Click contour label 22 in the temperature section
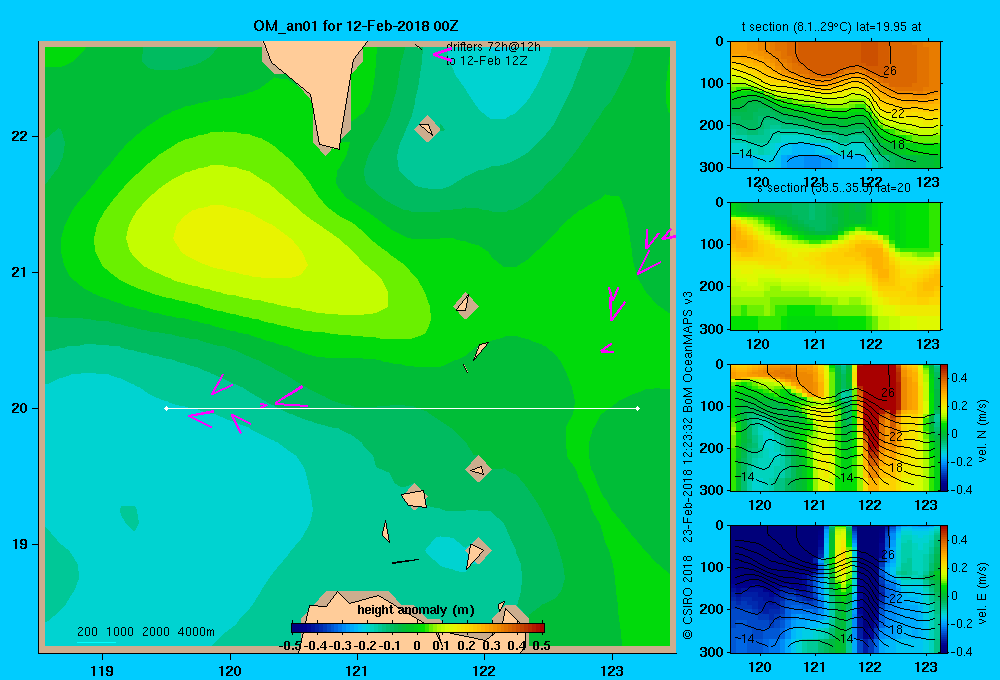1000x680 pixels. click(898, 114)
